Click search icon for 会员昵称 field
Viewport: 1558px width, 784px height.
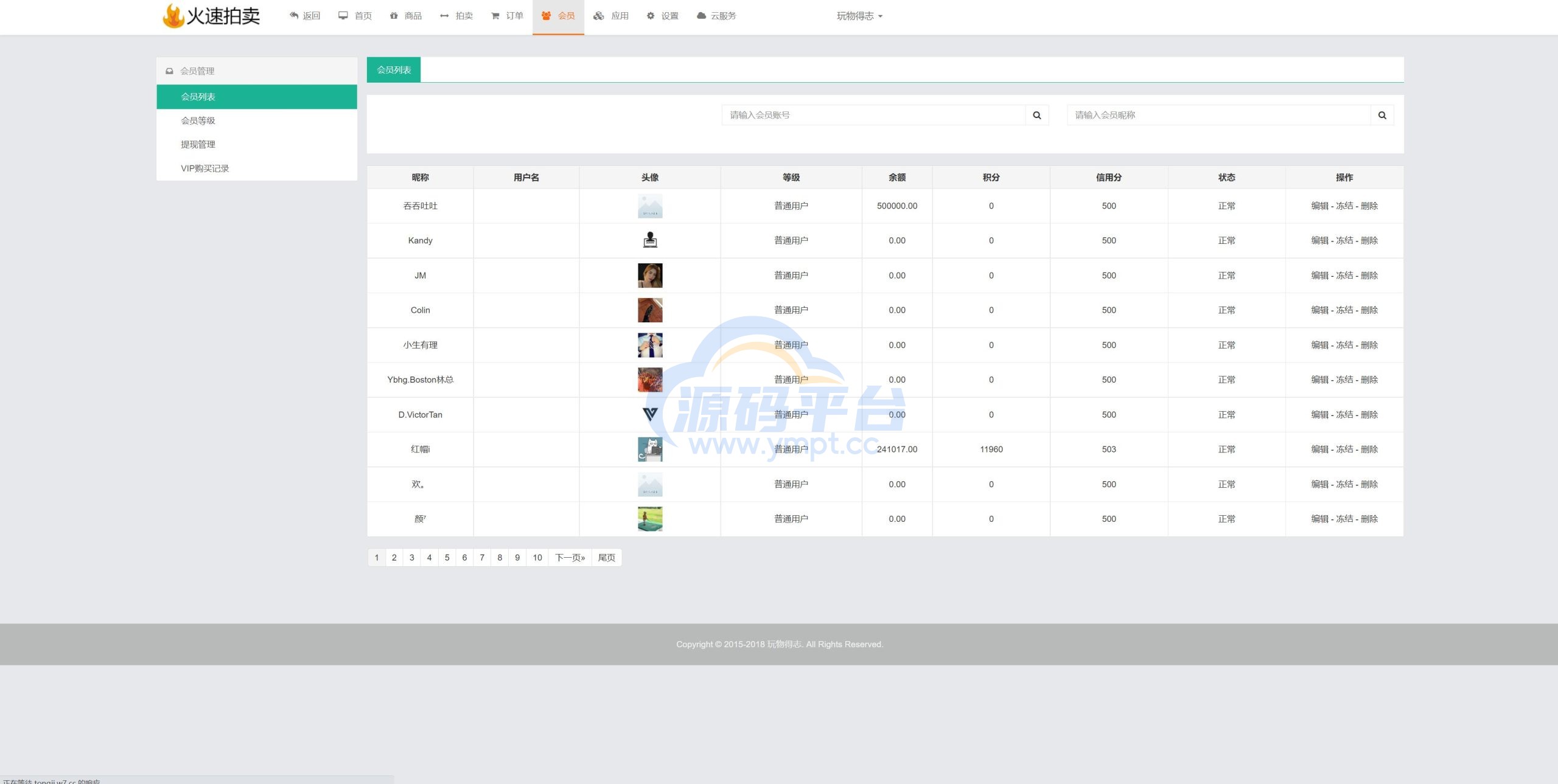[1382, 115]
